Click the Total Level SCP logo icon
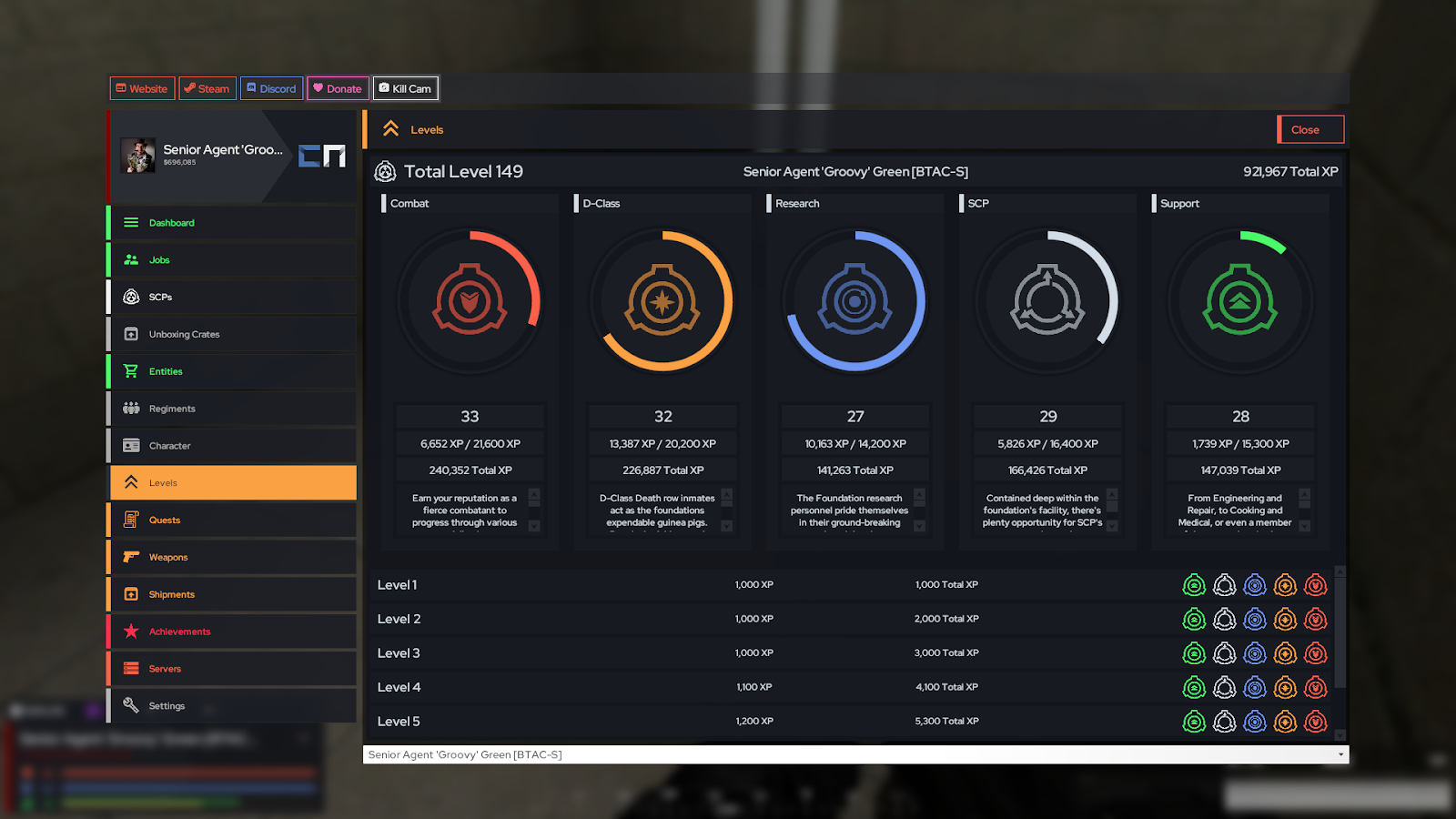The image size is (1456, 819). tap(385, 171)
